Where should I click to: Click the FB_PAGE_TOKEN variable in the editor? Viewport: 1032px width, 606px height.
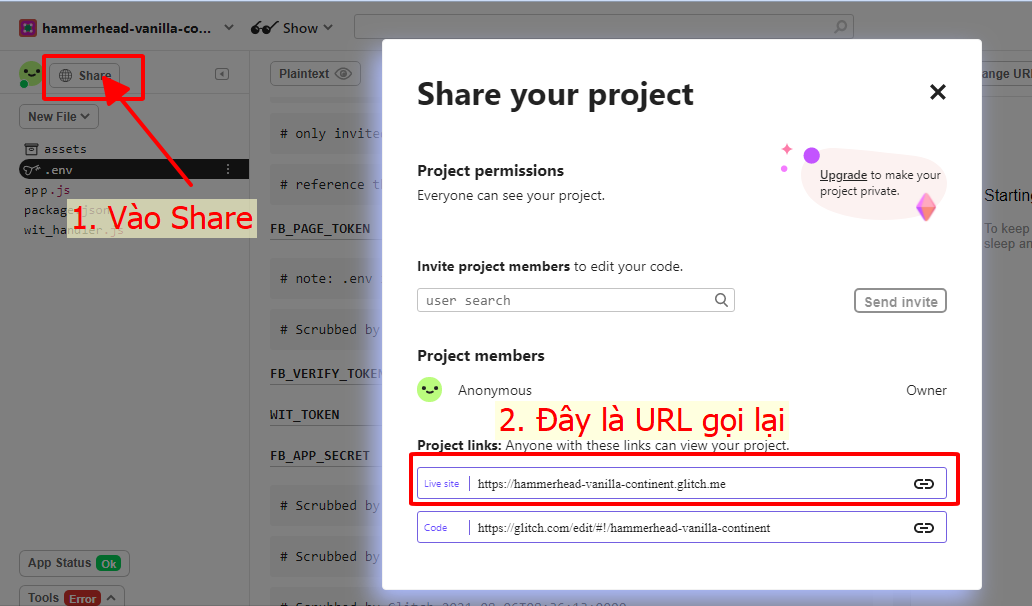320,229
